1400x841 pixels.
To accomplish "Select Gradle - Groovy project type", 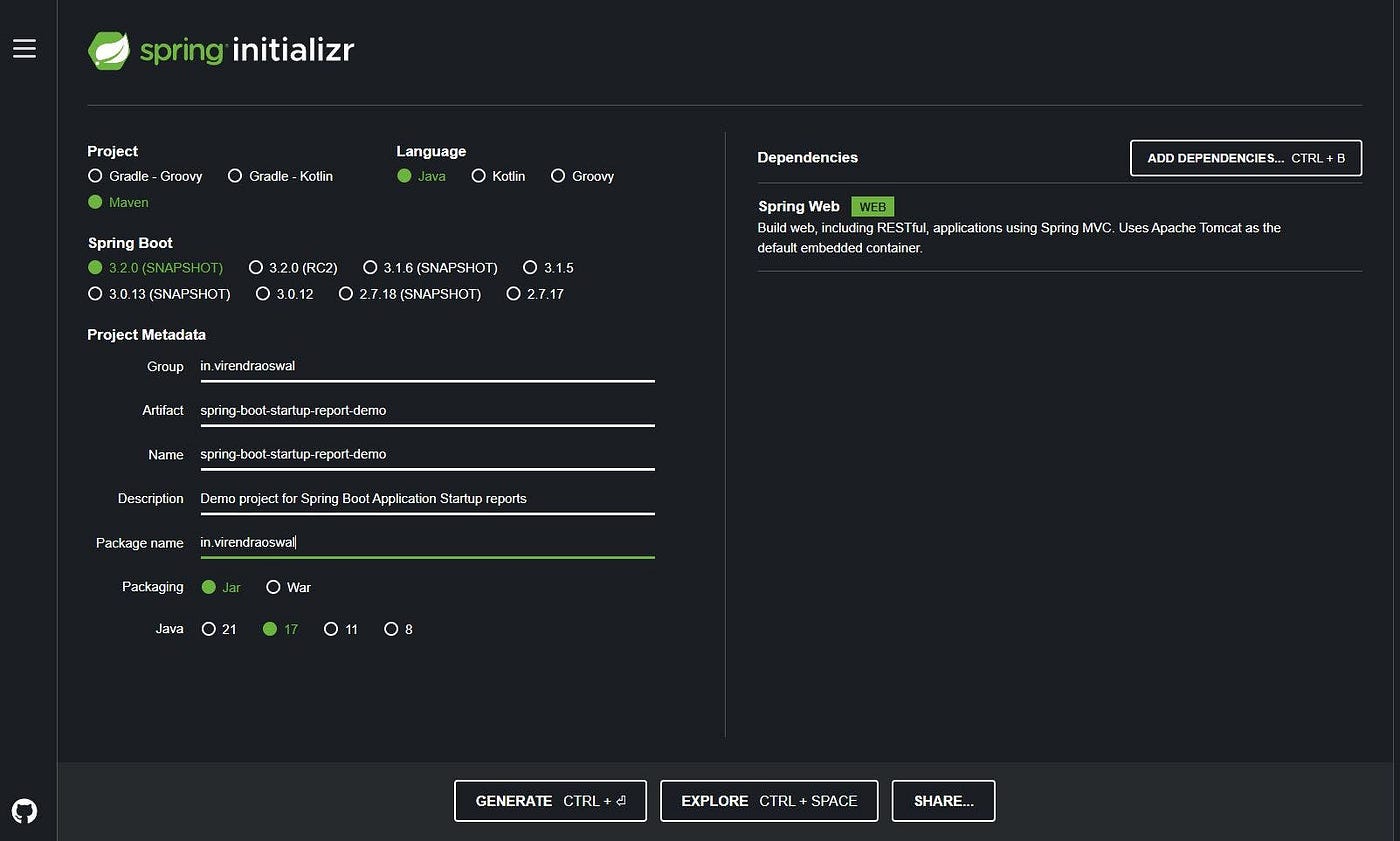I will pos(145,176).
